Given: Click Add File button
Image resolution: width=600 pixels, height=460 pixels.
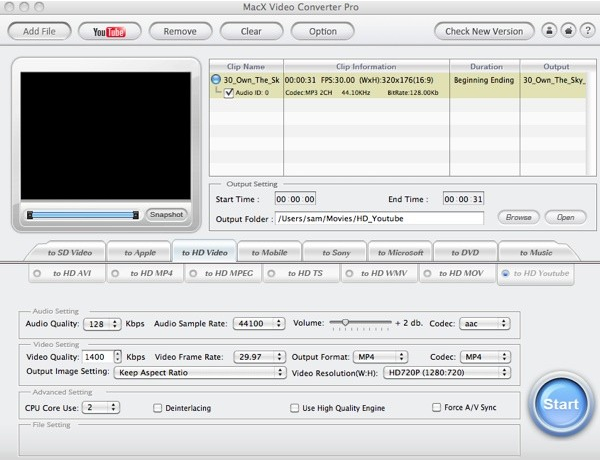Looking at the screenshot, I should click(39, 31).
